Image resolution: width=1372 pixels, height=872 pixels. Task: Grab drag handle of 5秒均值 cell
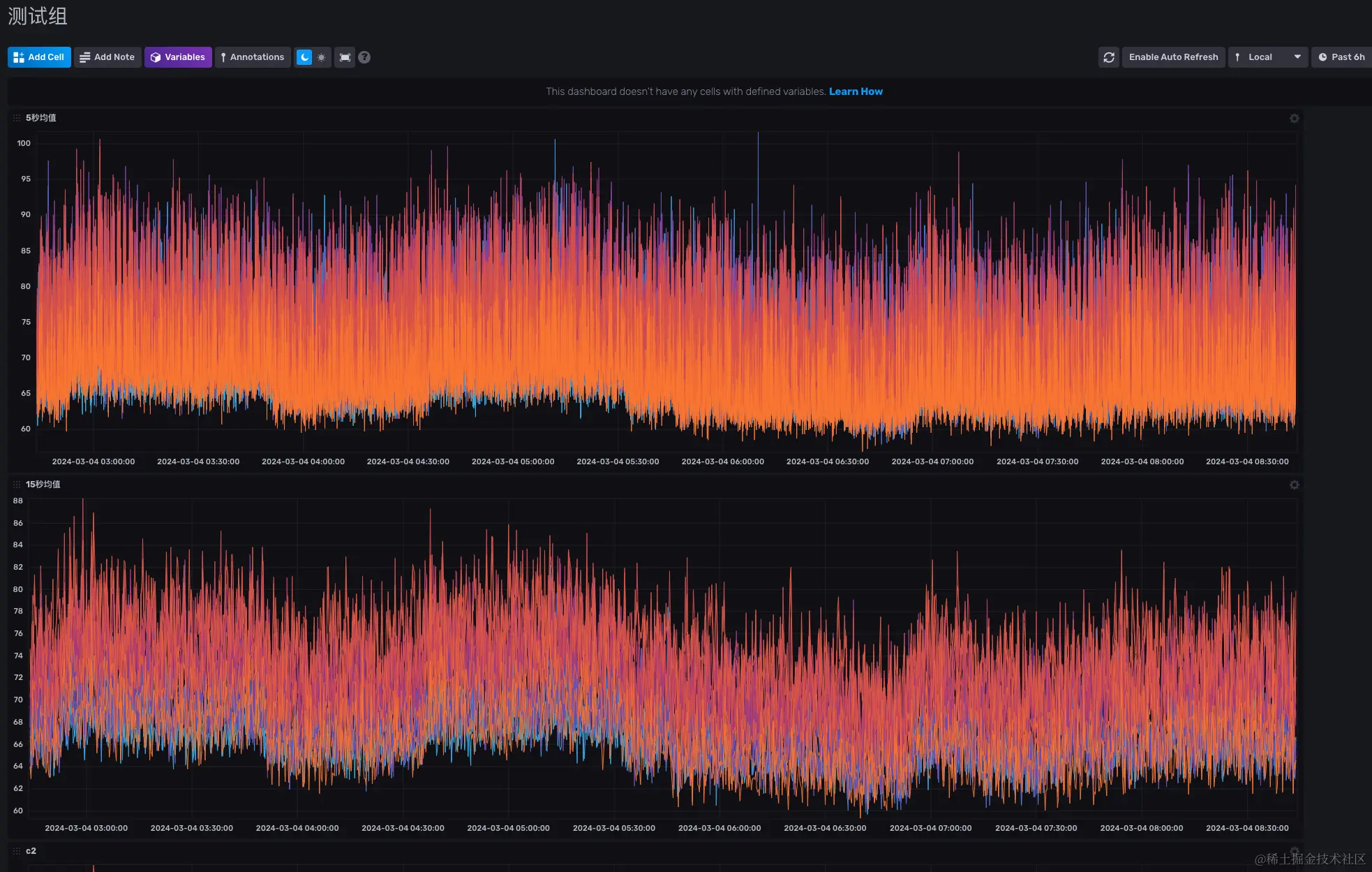17,118
